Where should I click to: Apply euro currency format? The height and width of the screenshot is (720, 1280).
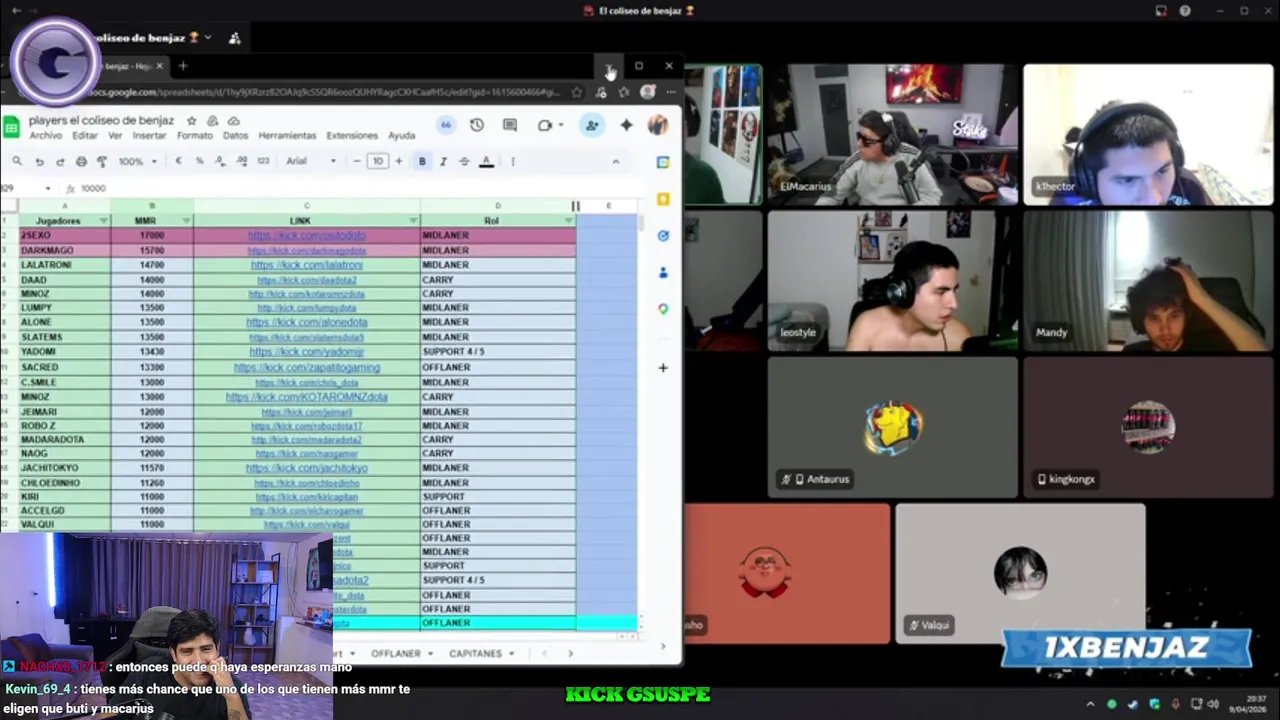(x=178, y=161)
